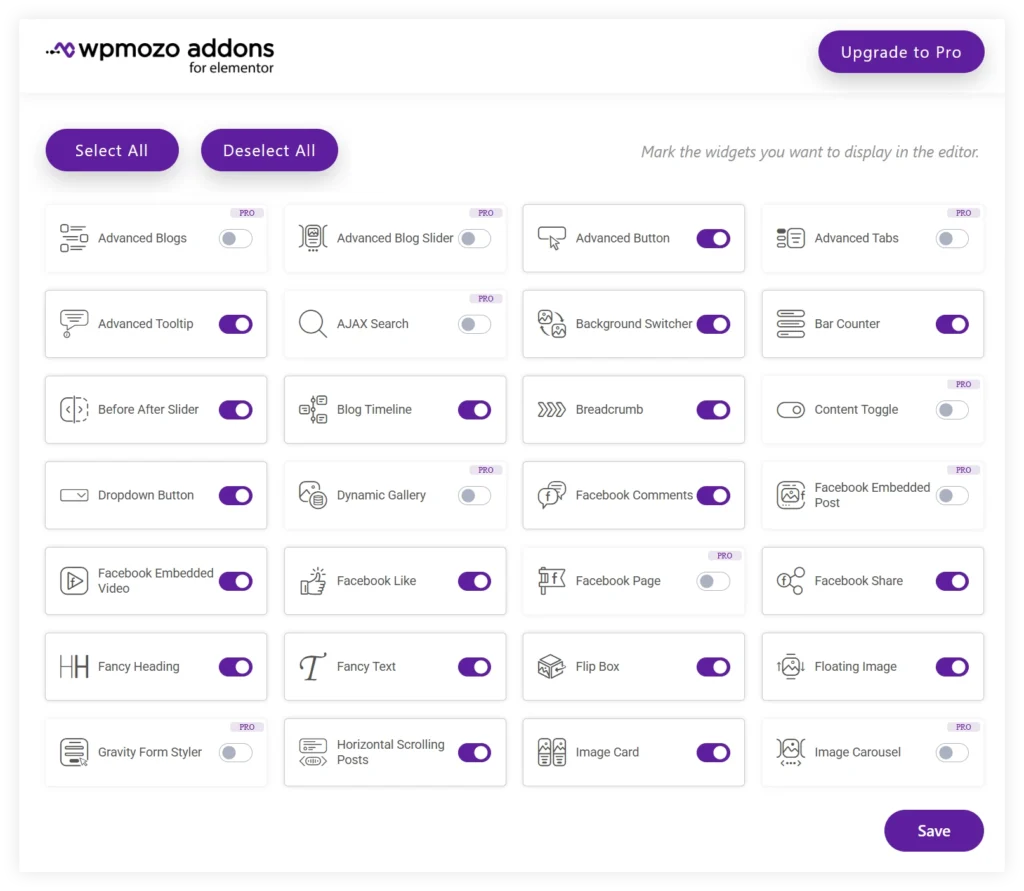Click the 'Mark the widgets' hint text

pos(810,152)
